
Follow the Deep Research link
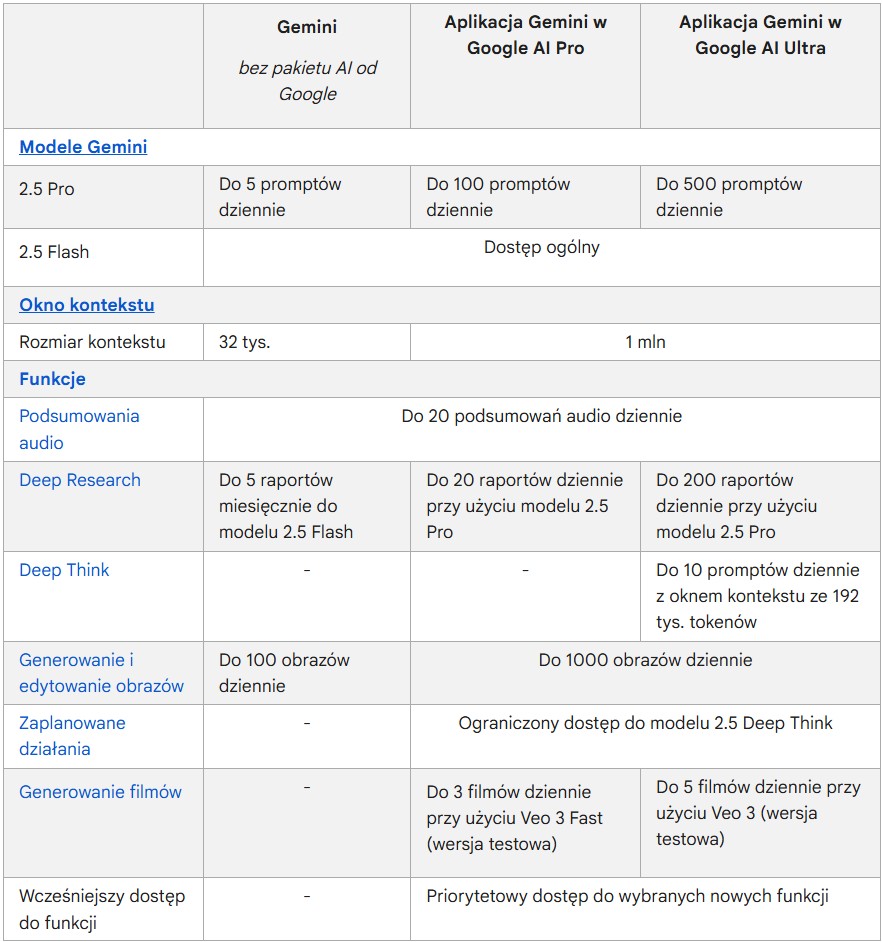pos(80,480)
